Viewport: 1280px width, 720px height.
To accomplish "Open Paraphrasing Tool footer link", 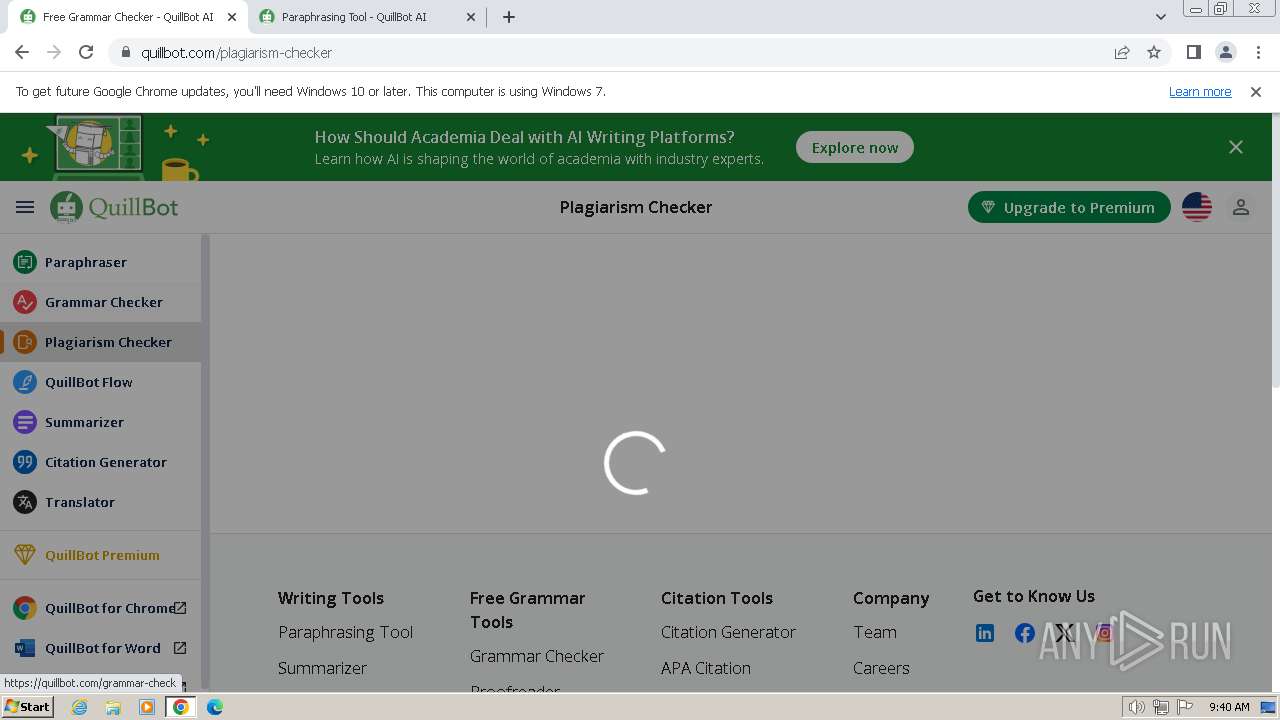I will [345, 632].
